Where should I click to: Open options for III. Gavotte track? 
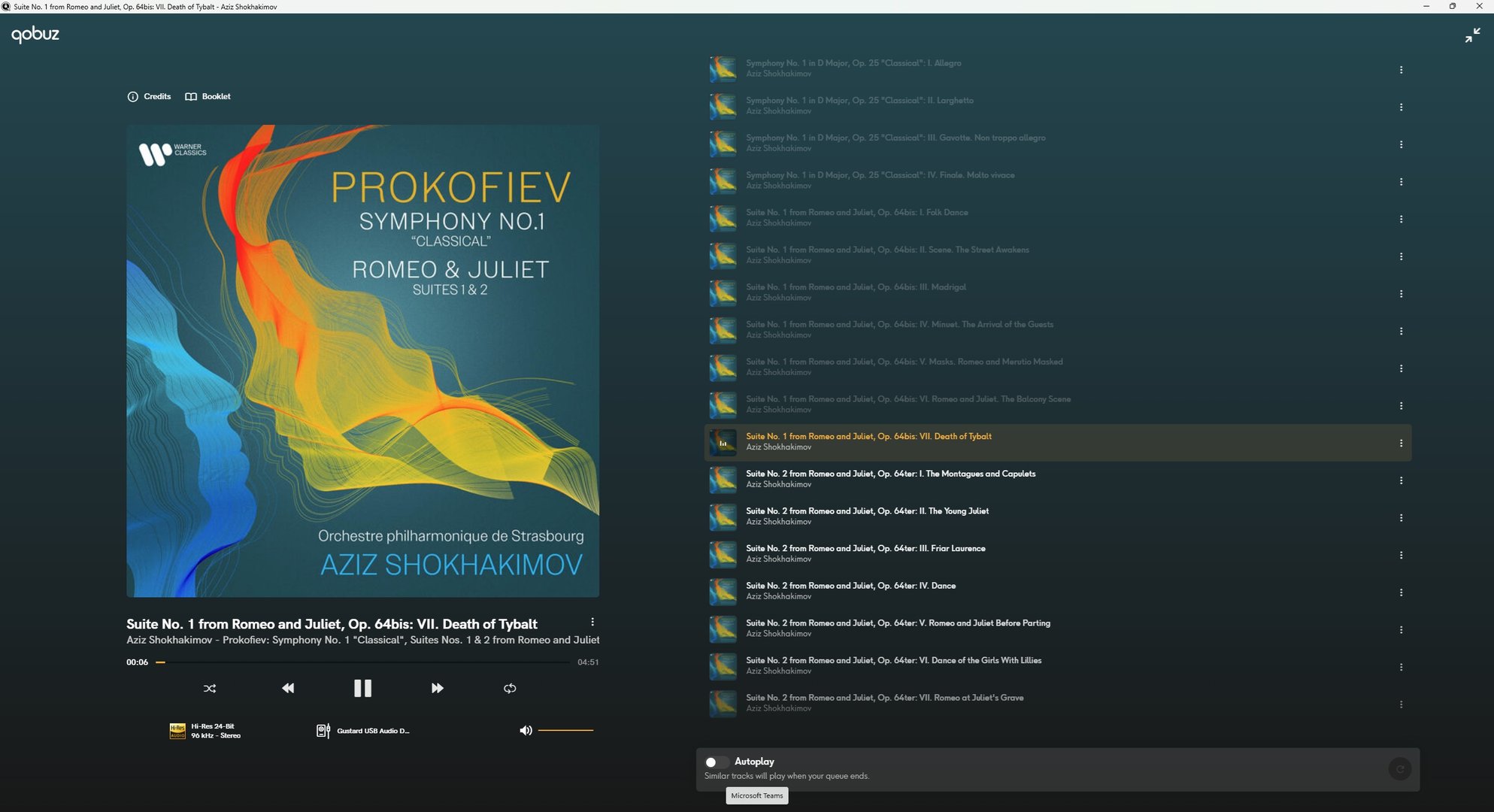tap(1401, 144)
